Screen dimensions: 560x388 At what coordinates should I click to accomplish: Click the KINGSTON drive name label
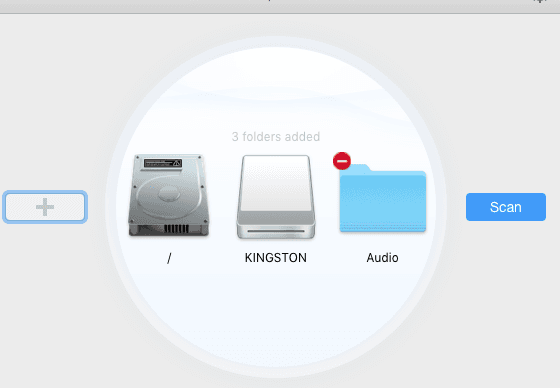276,258
